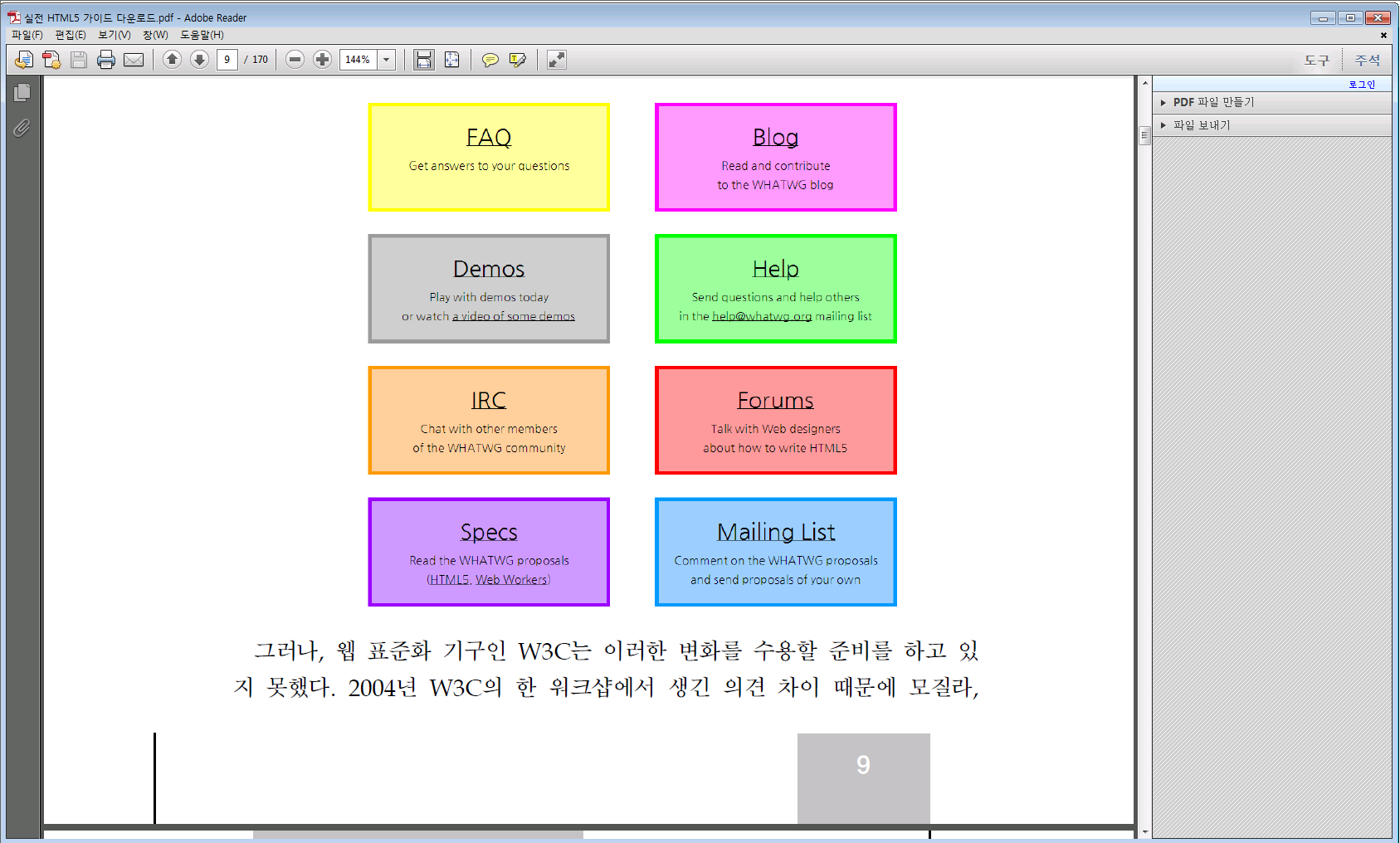Open the 창(W) menu

[x=155, y=35]
